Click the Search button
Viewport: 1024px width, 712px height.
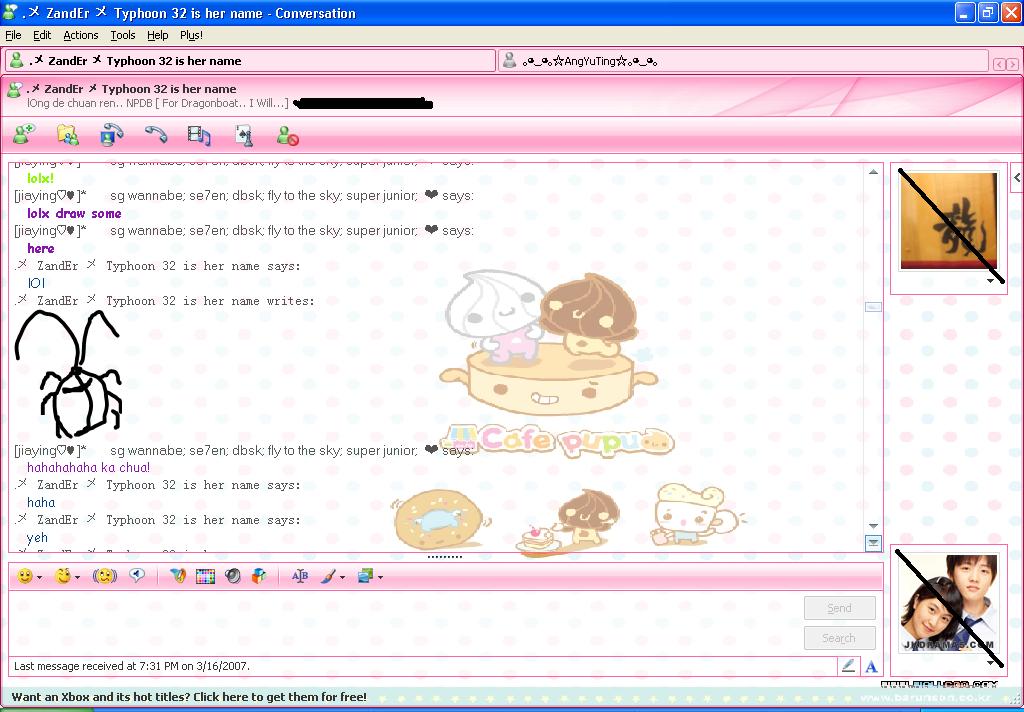[839, 638]
